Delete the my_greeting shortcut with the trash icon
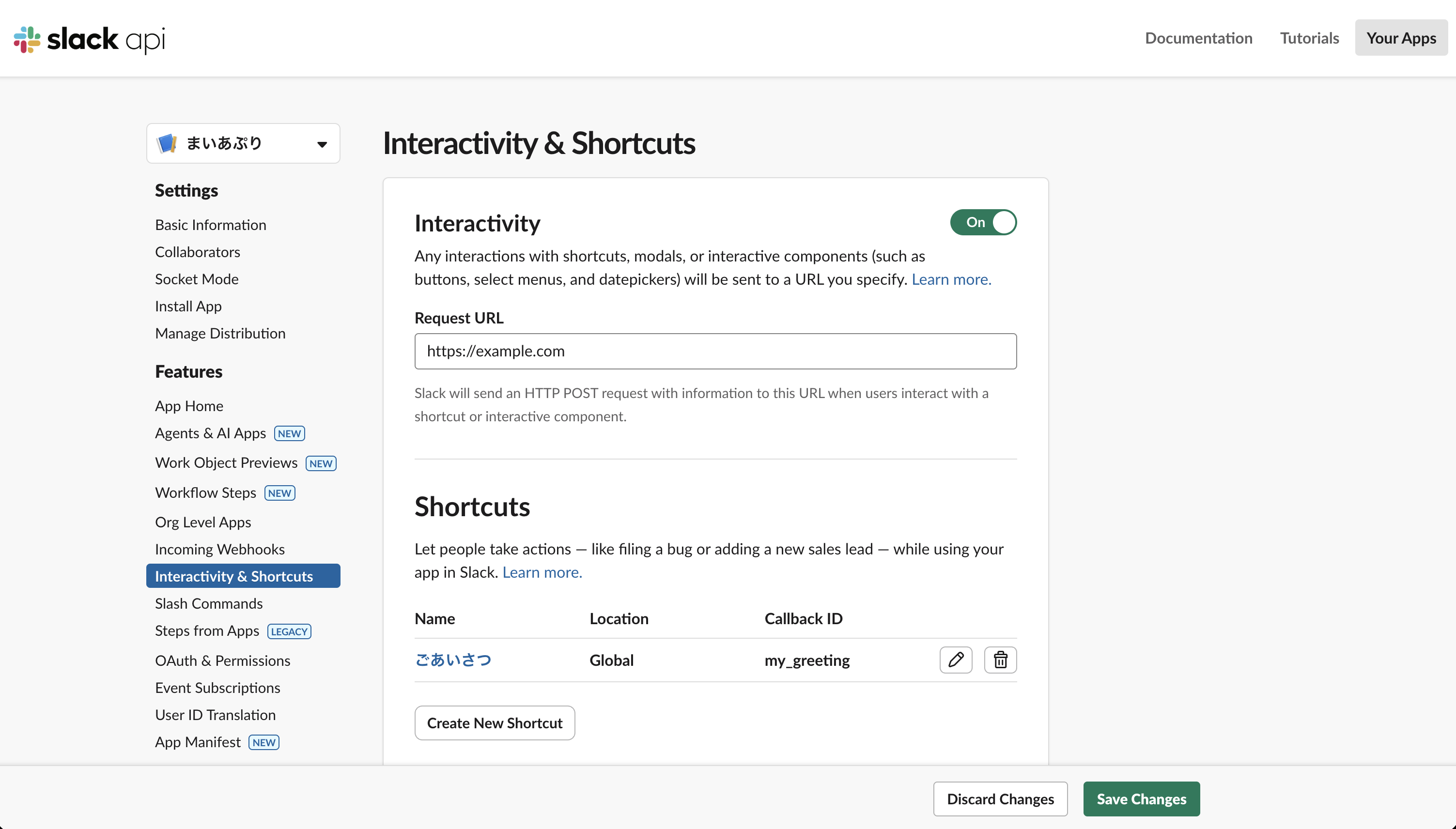This screenshot has width=1456, height=829. point(1000,660)
